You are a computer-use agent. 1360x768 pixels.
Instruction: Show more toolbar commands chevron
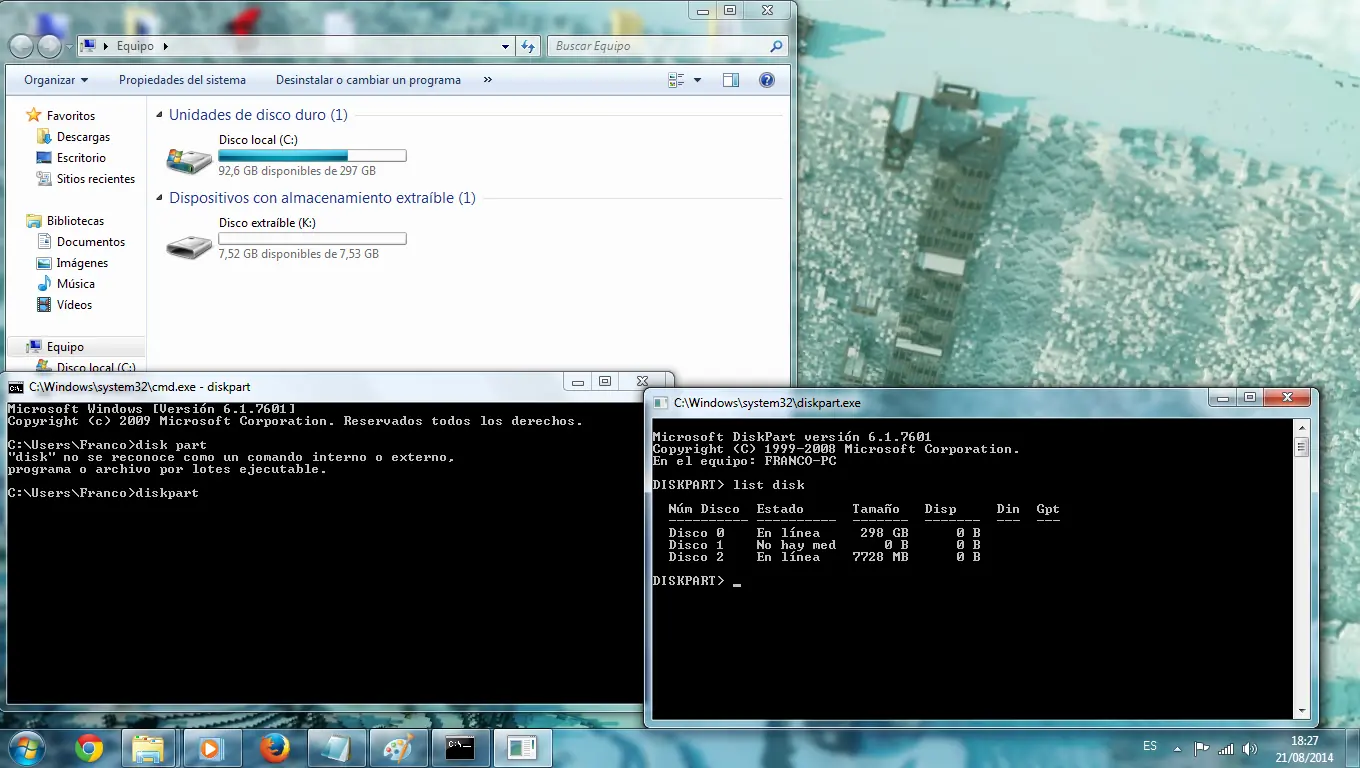coord(487,80)
